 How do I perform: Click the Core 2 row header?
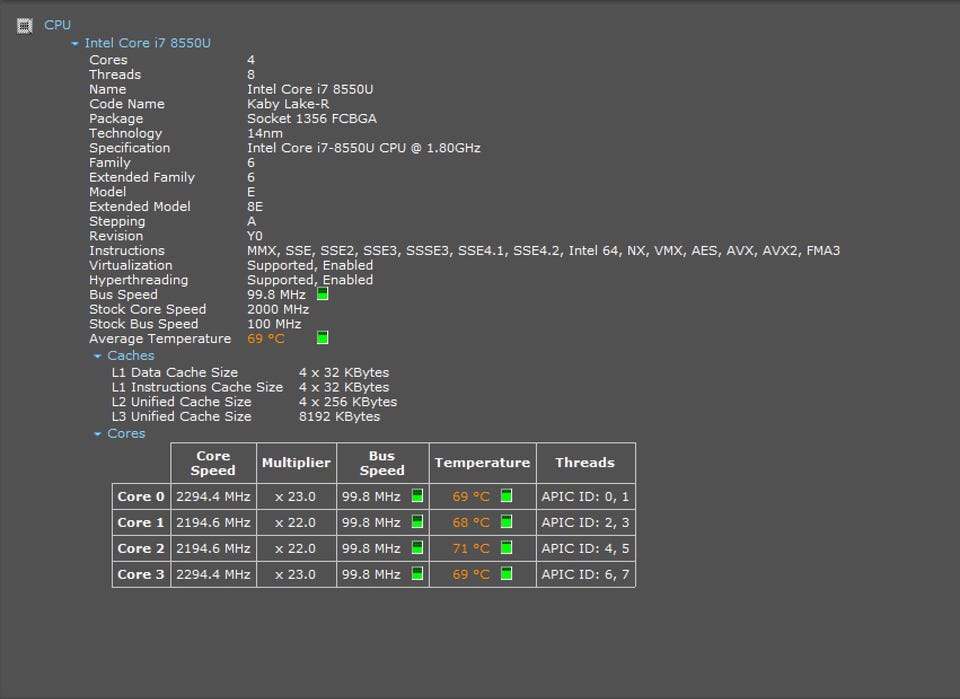pyautogui.click(x=141, y=548)
